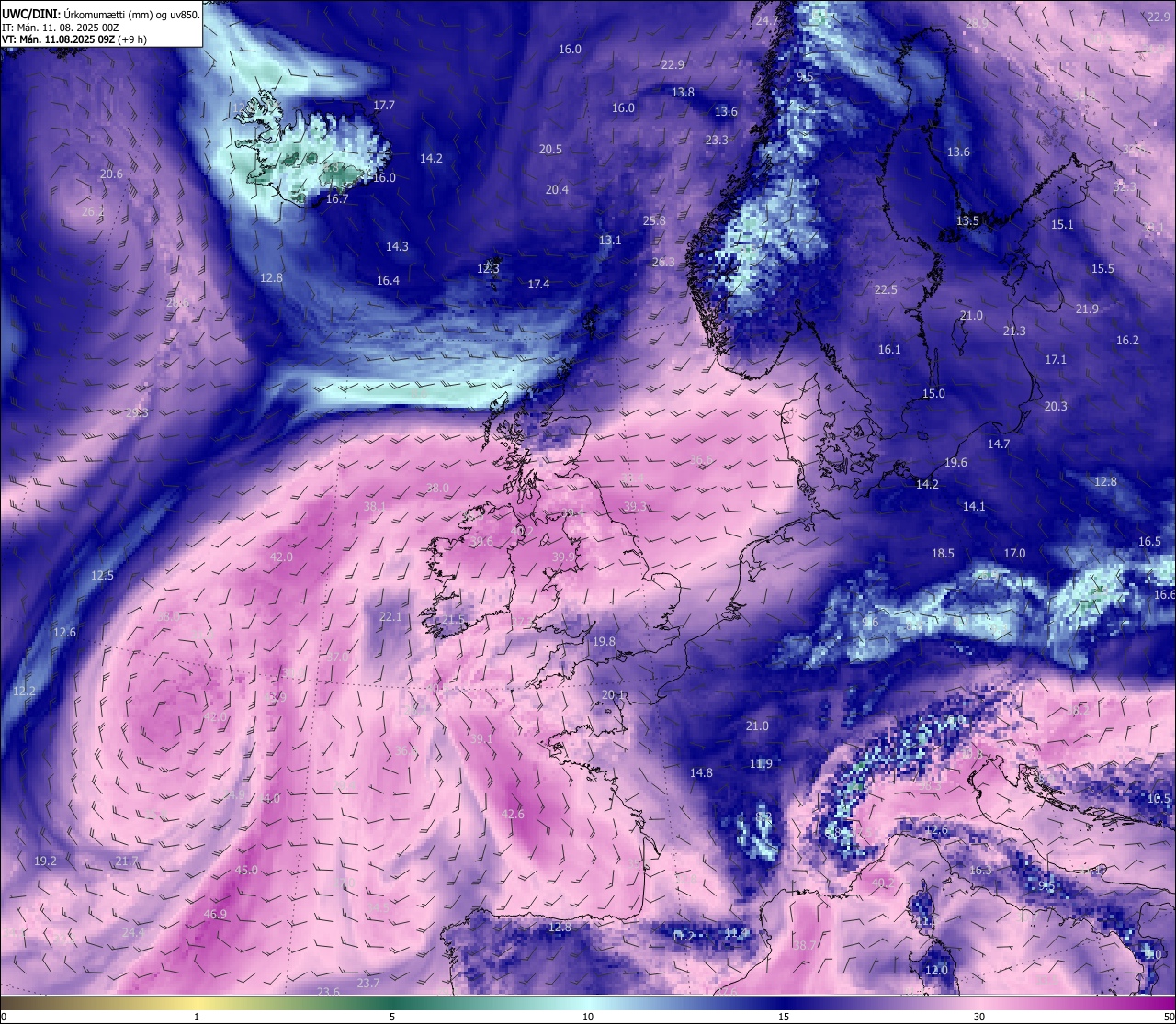Click the 13.8 value on the map
The height and width of the screenshot is (1024, 1176).
[683, 93]
